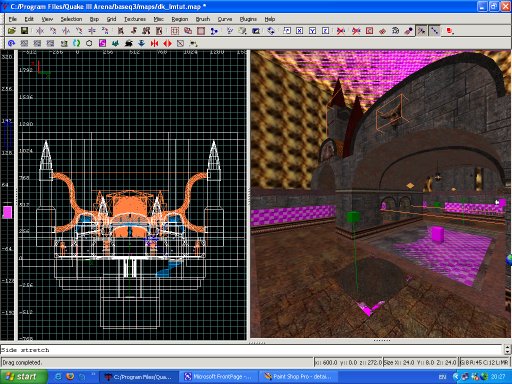Toggle the first red crossed-out selection filter icon
Viewport: 512px width, 384px height.
click(x=341, y=31)
